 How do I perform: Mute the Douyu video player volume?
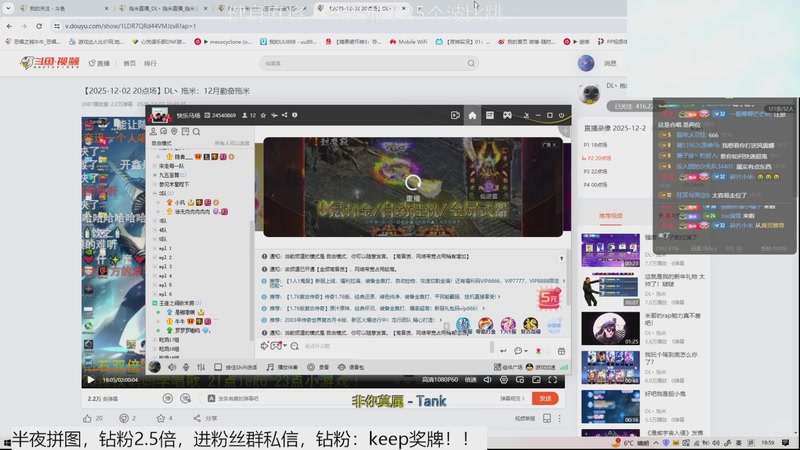tap(488, 380)
